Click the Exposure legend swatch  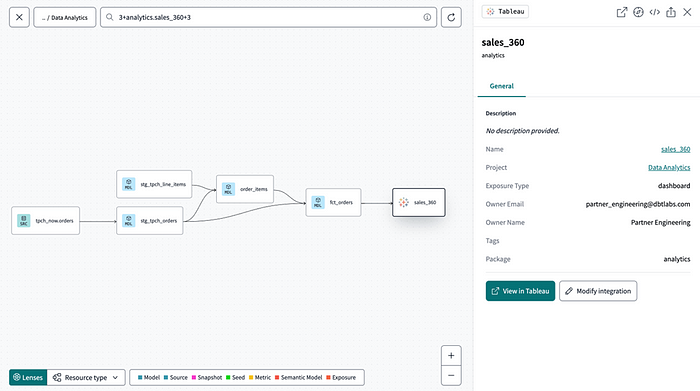pos(329,377)
